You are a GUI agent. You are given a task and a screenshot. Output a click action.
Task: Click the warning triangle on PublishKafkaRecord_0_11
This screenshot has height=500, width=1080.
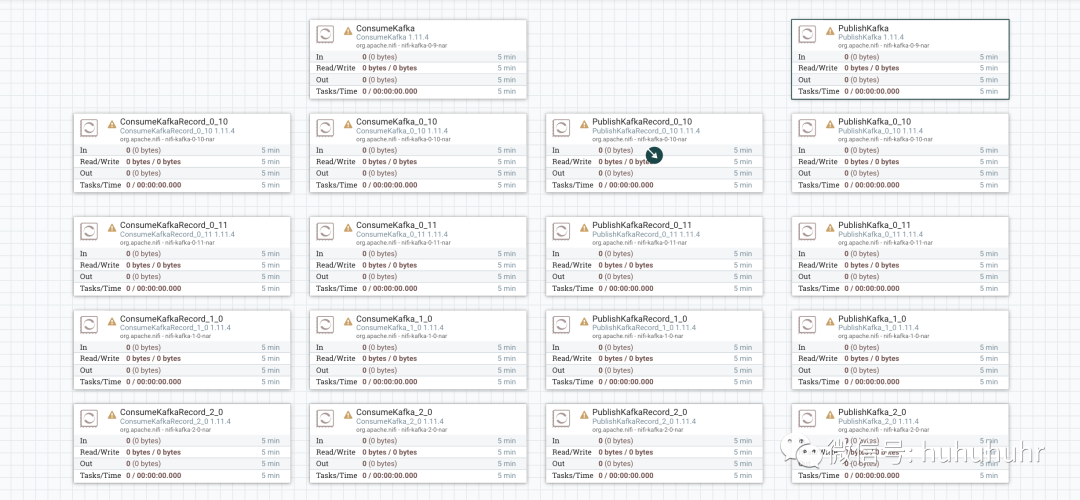tap(584, 228)
